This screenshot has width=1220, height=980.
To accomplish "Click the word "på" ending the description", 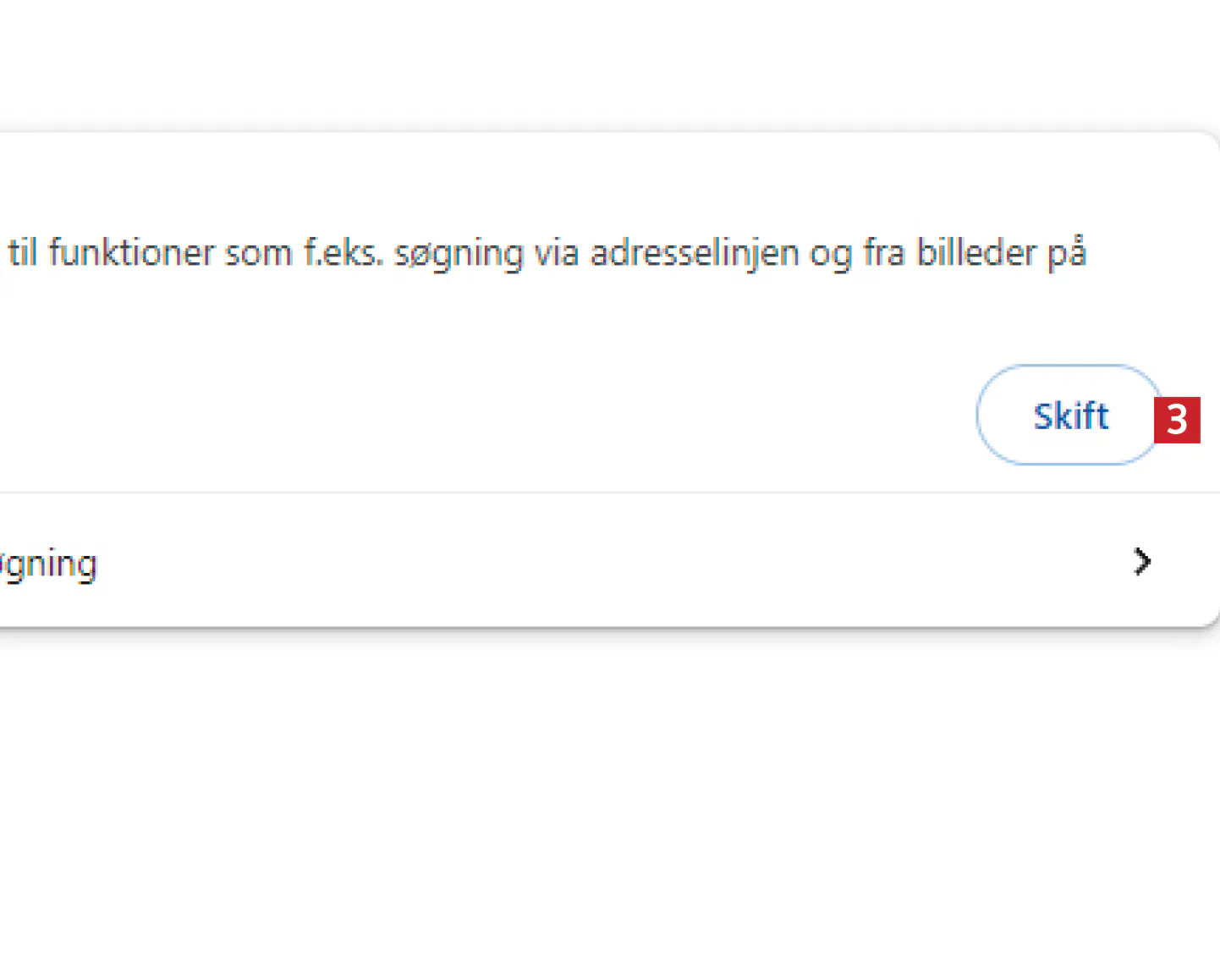I will coord(1066,255).
